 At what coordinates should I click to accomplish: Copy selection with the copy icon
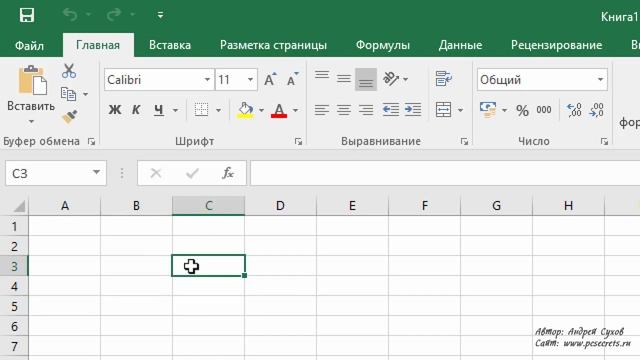click(68, 94)
